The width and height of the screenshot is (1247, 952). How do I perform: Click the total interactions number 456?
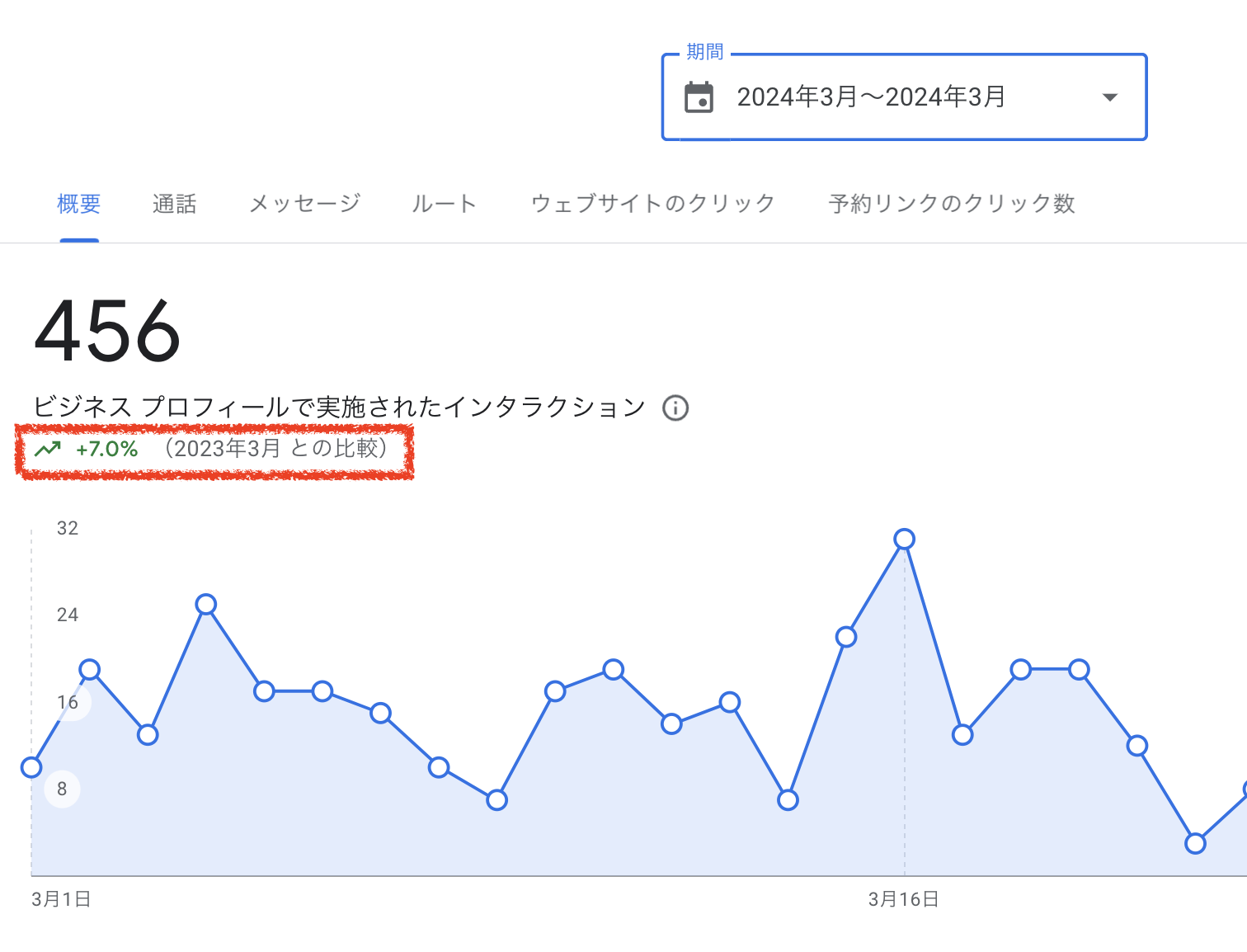(x=107, y=331)
